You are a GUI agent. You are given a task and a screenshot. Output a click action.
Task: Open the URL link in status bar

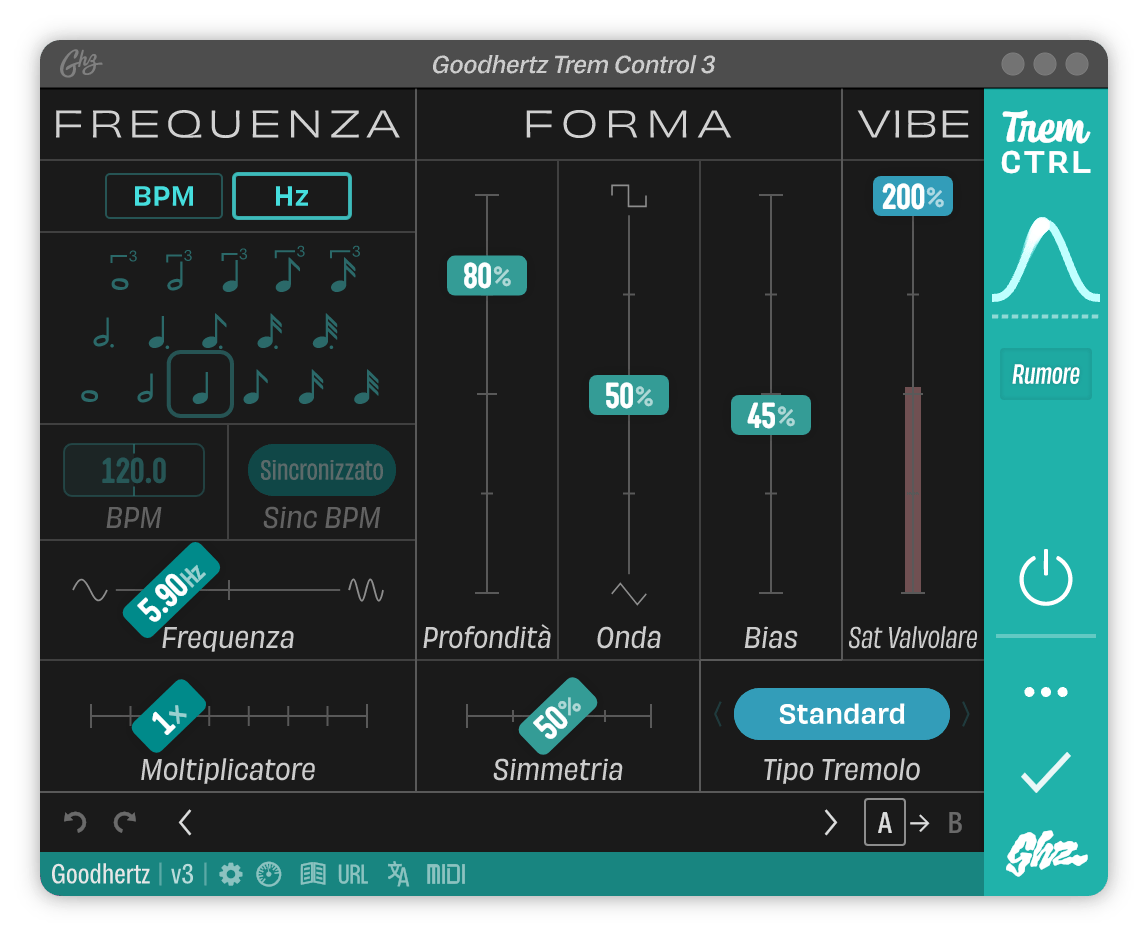click(x=352, y=874)
